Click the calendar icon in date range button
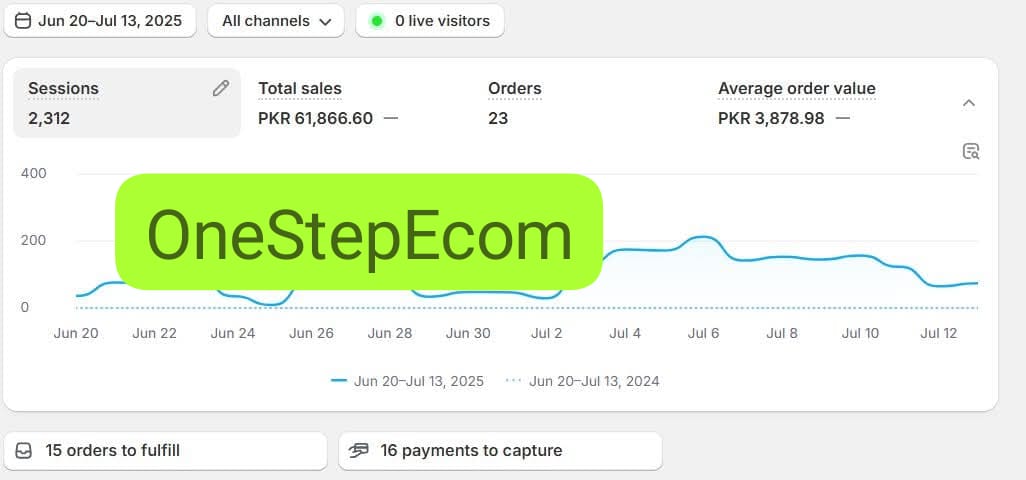 click(x=23, y=21)
